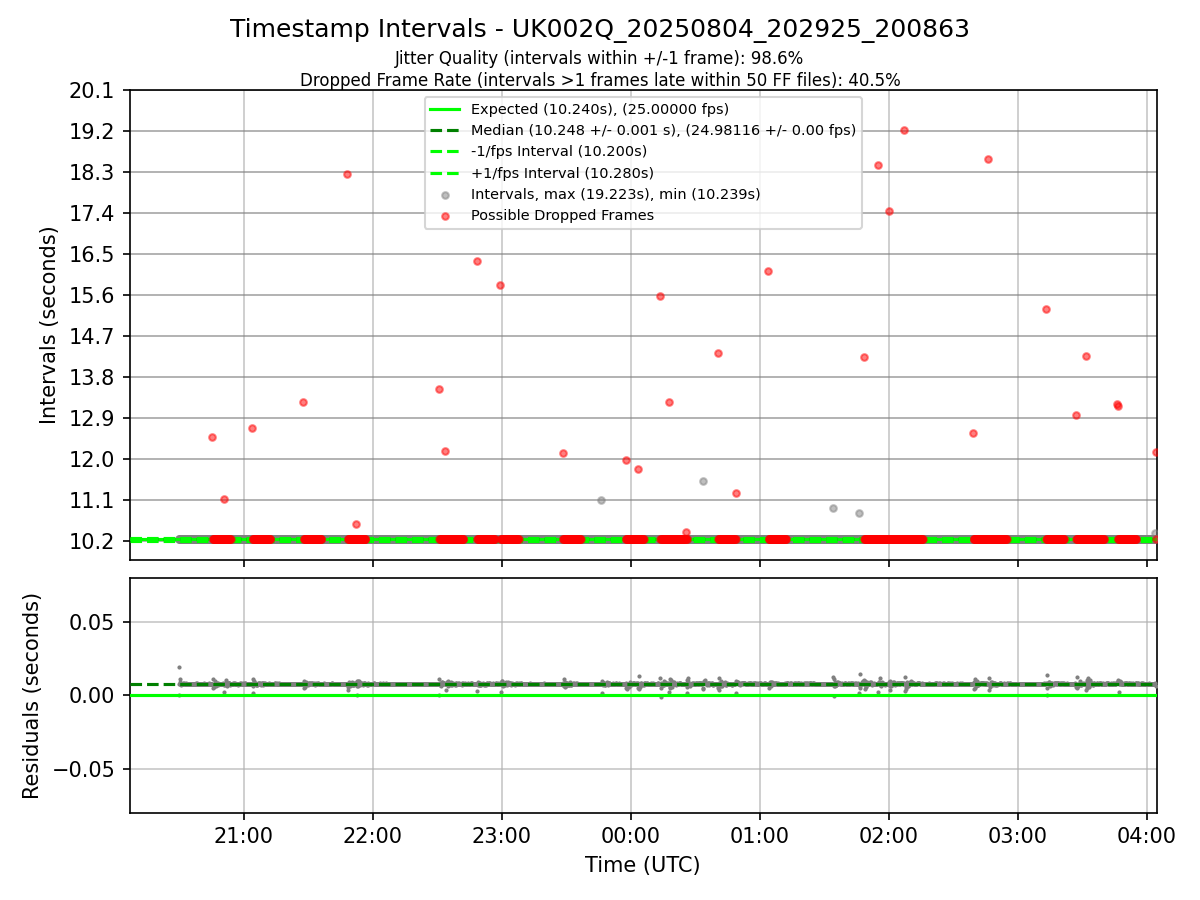Click the 02:00 x-axis tick label

click(x=889, y=835)
